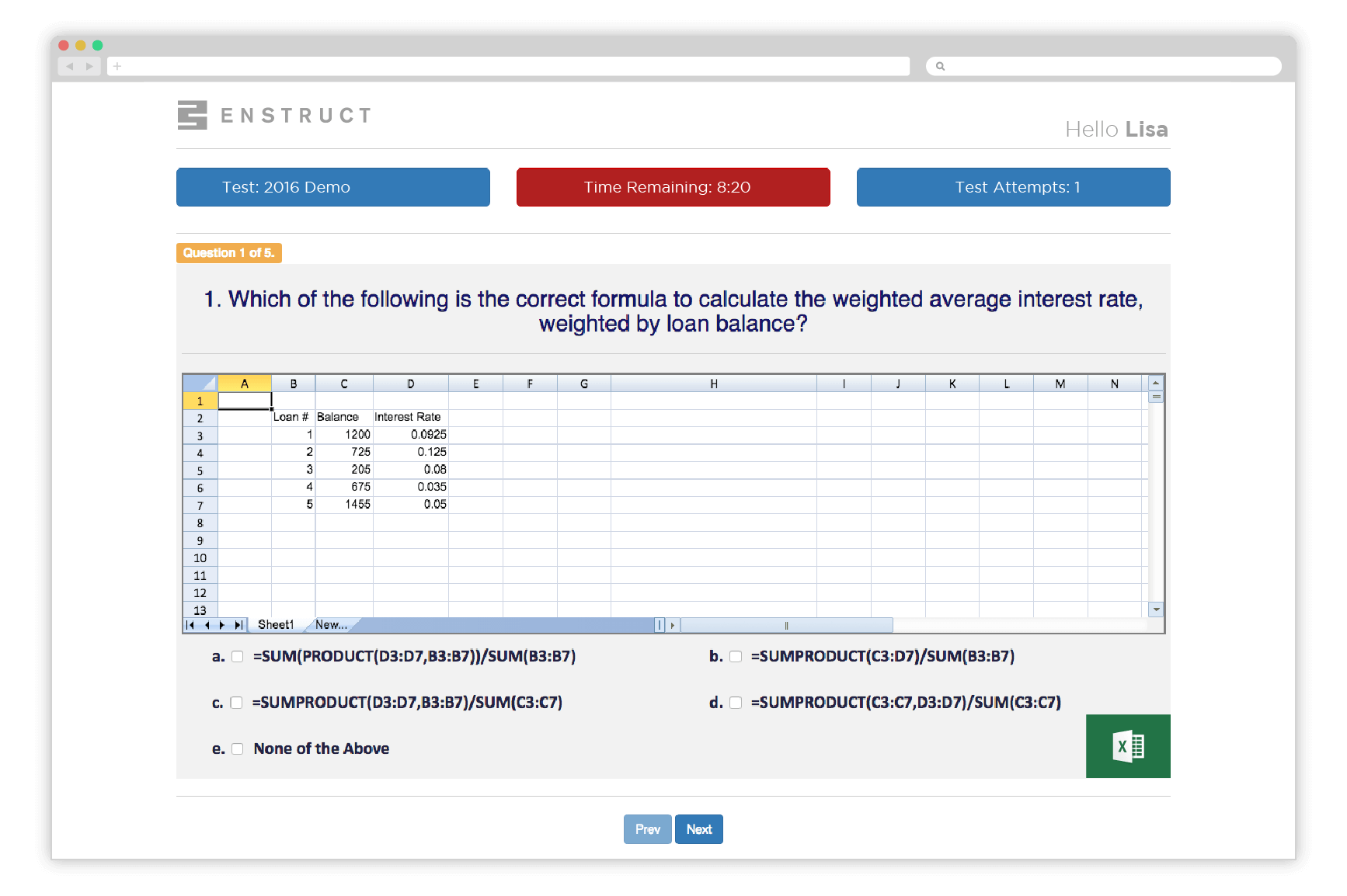Click the tab split handle beside sheet tabs
This screenshot has width=1347, height=896.
coord(660,625)
